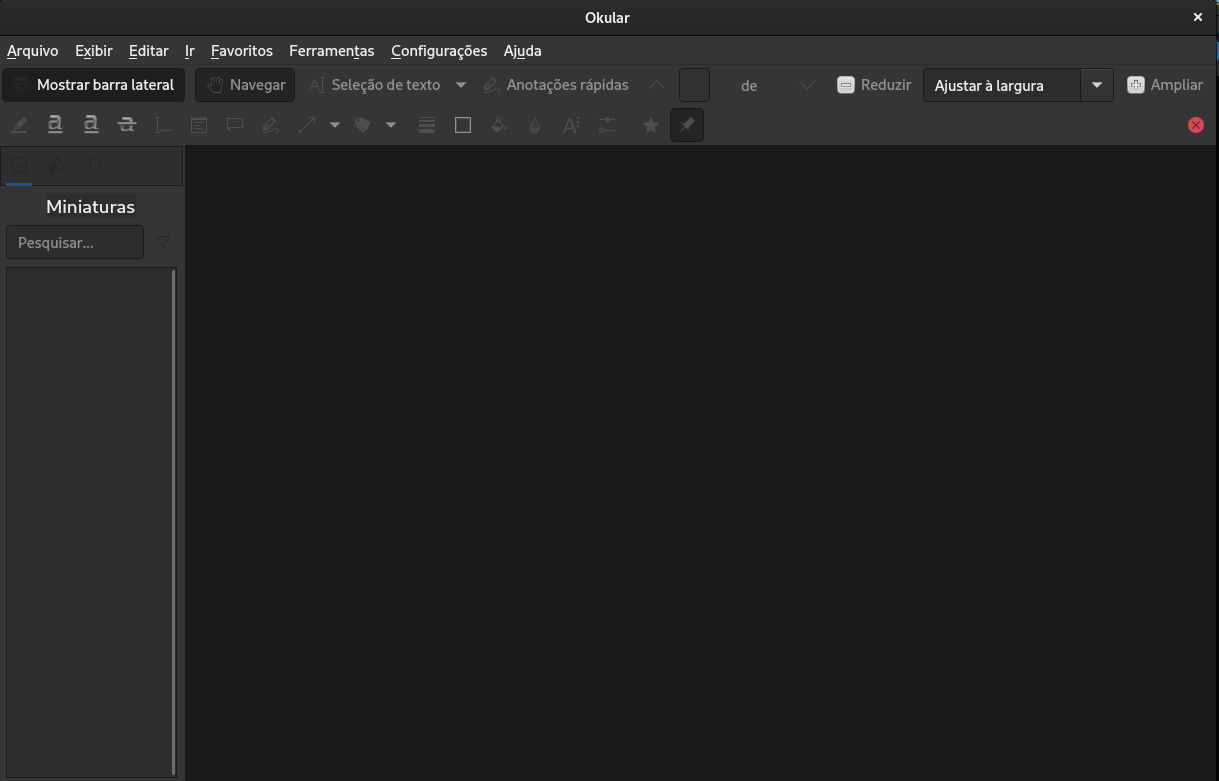
Task: Select the Popup Note speech-bubble tool
Action: [235, 125]
